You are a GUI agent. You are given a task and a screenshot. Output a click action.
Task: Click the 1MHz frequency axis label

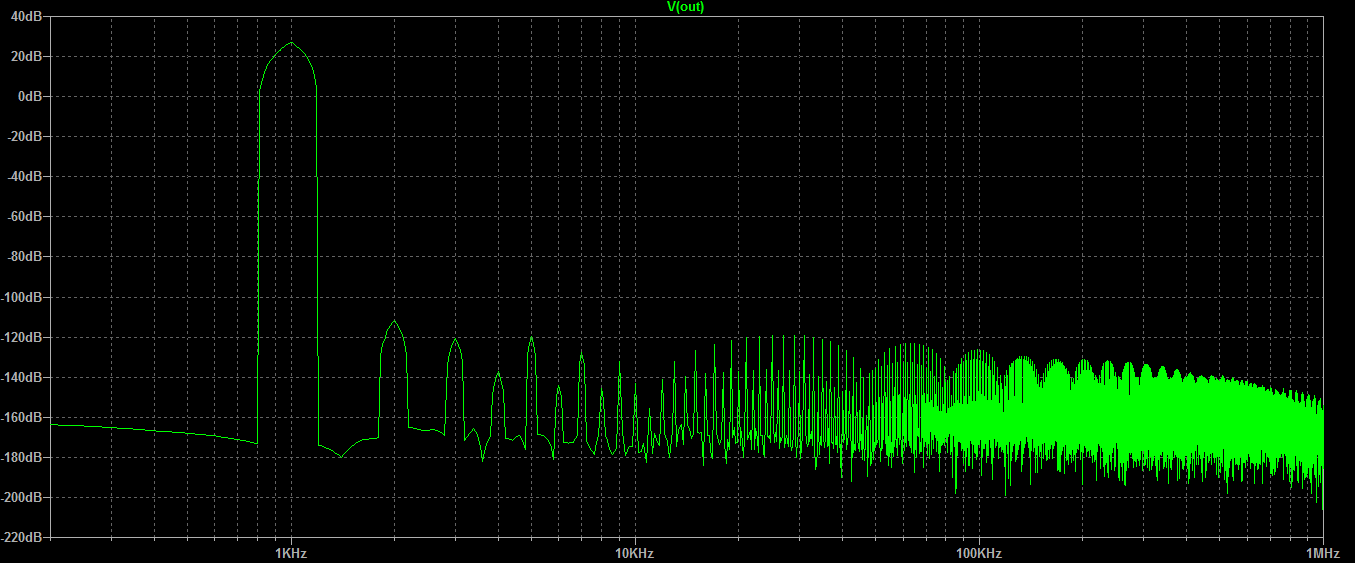1322,553
